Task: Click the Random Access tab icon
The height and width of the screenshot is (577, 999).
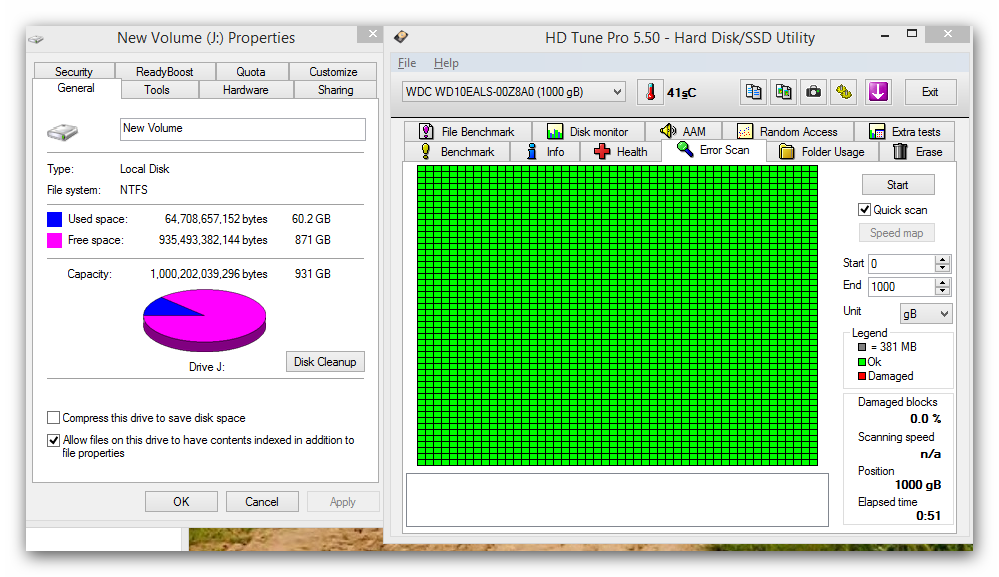Action: (x=745, y=131)
